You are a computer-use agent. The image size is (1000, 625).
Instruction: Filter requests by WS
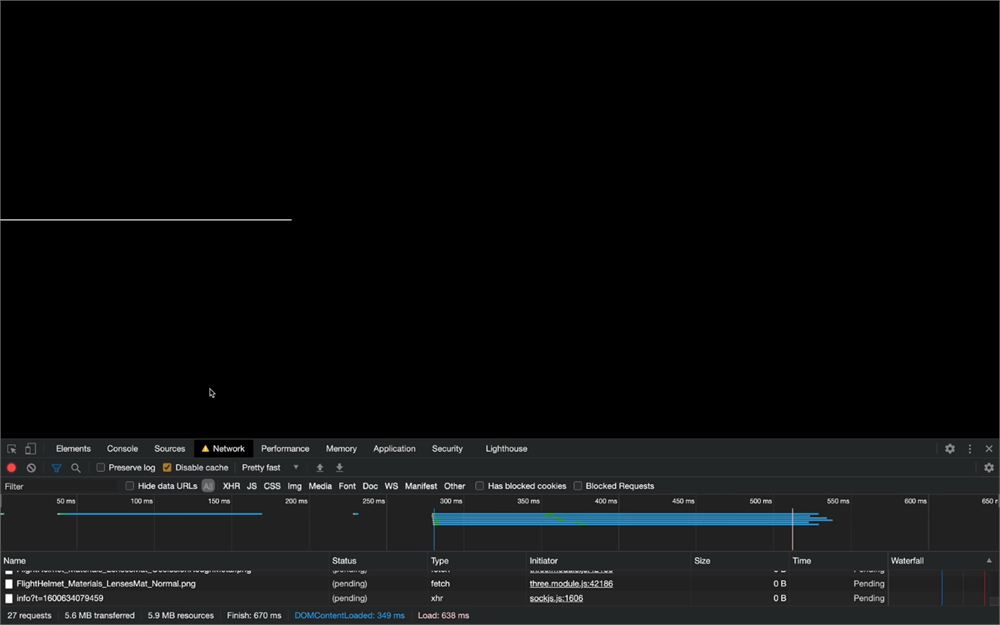click(x=392, y=486)
